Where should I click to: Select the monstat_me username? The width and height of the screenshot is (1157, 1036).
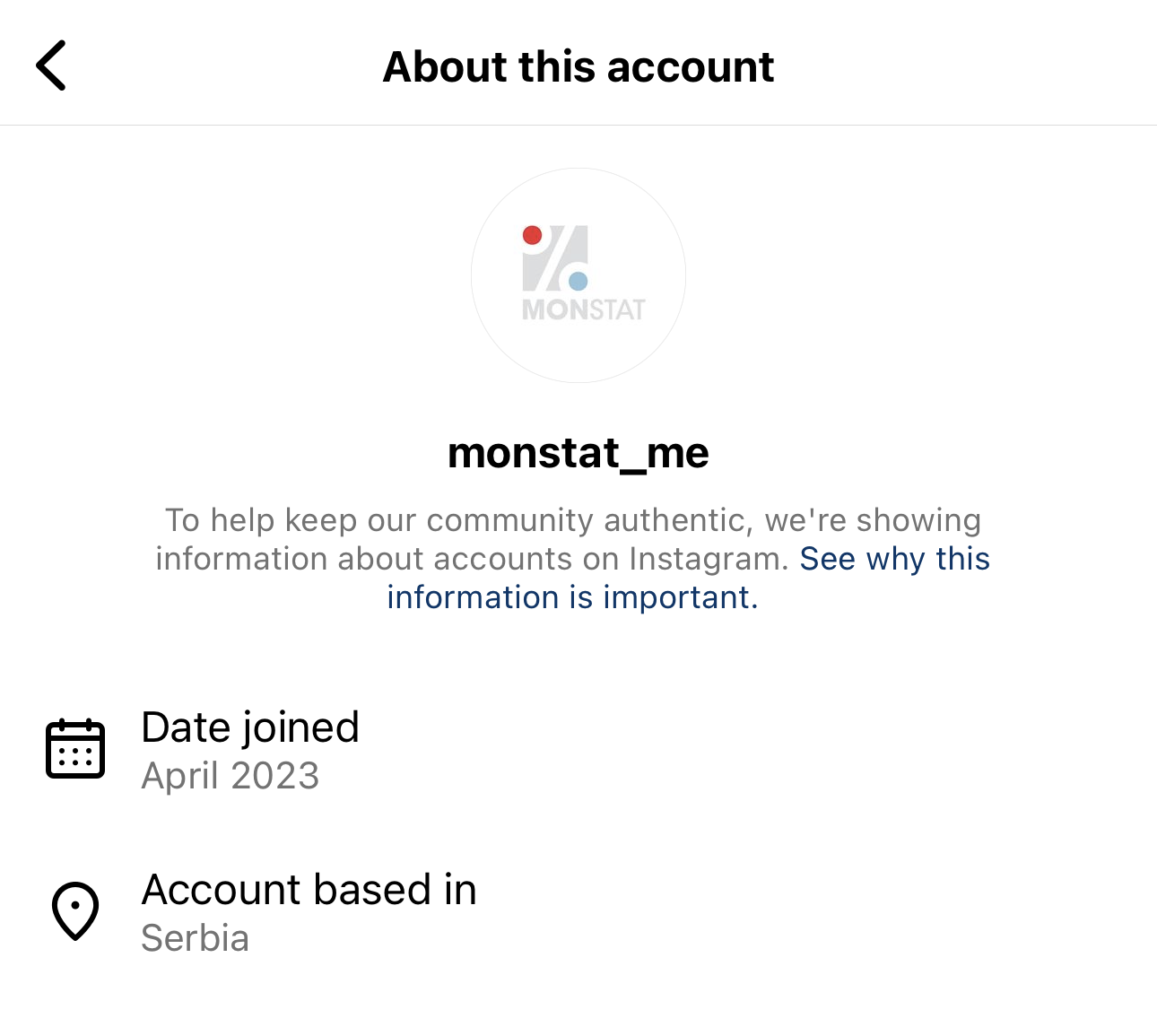pyautogui.click(x=578, y=453)
